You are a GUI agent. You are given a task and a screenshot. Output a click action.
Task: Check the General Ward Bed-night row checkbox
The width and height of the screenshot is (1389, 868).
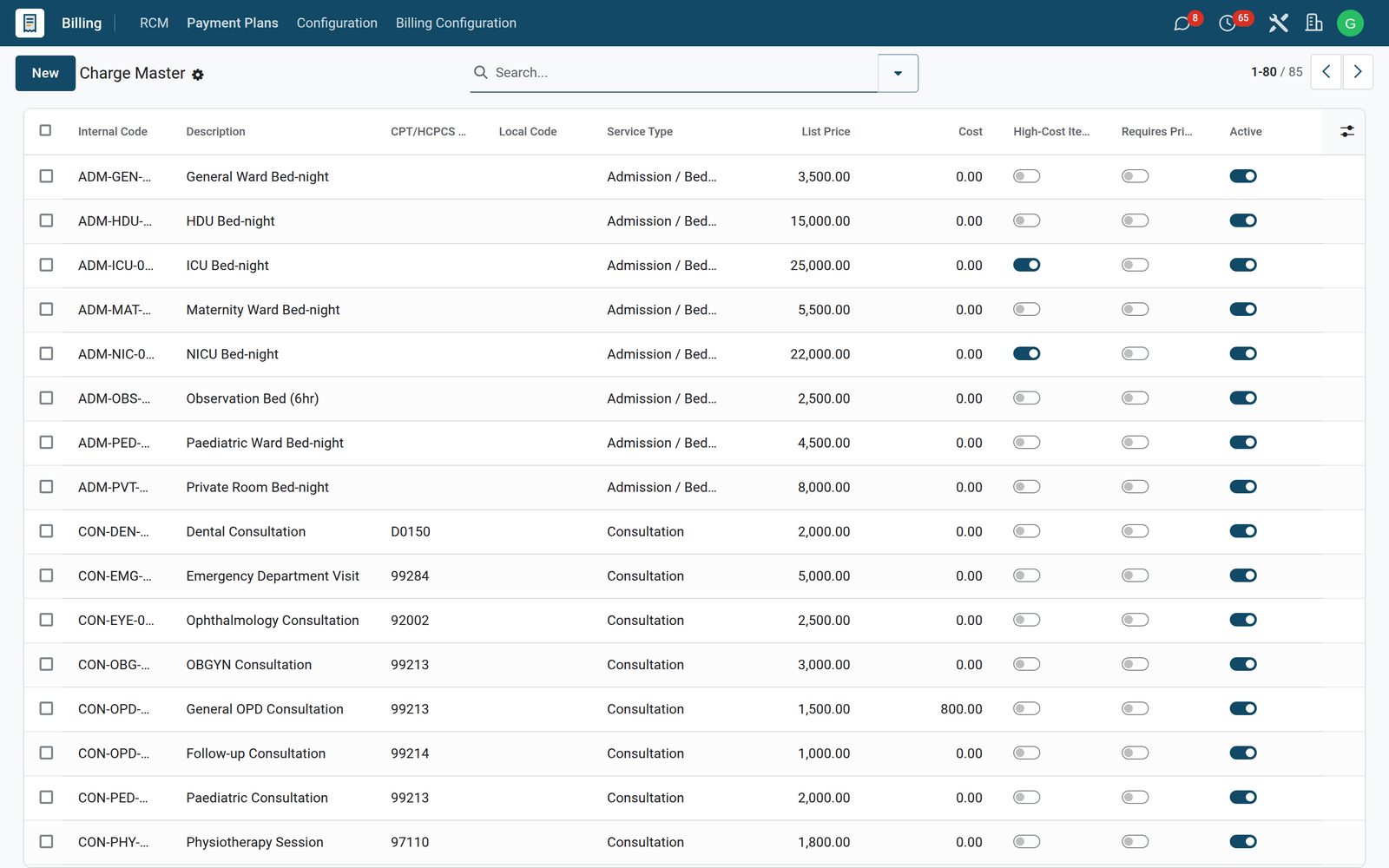pos(46,176)
